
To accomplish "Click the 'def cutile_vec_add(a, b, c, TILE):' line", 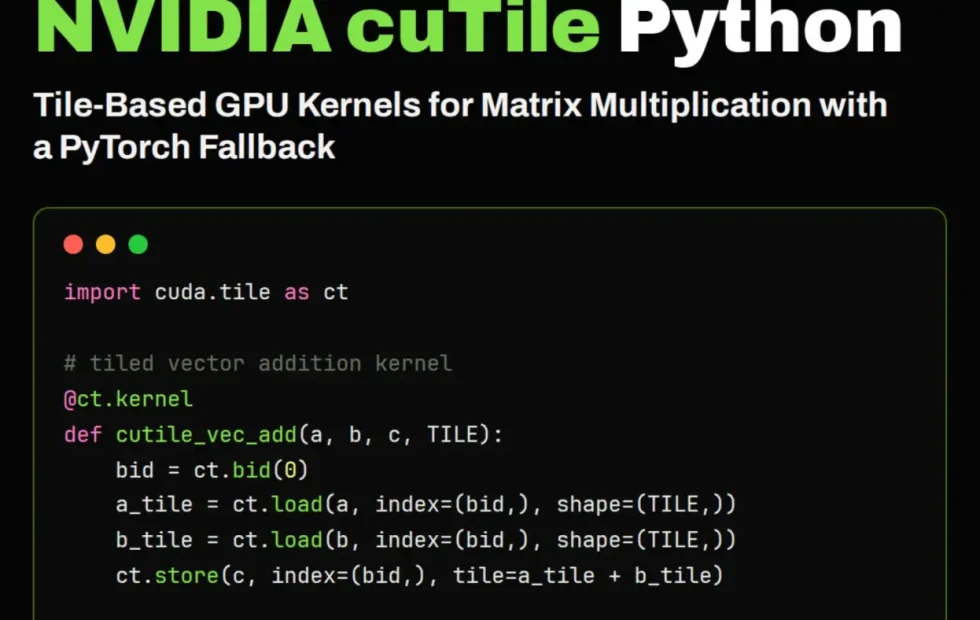I will pos(283,435).
